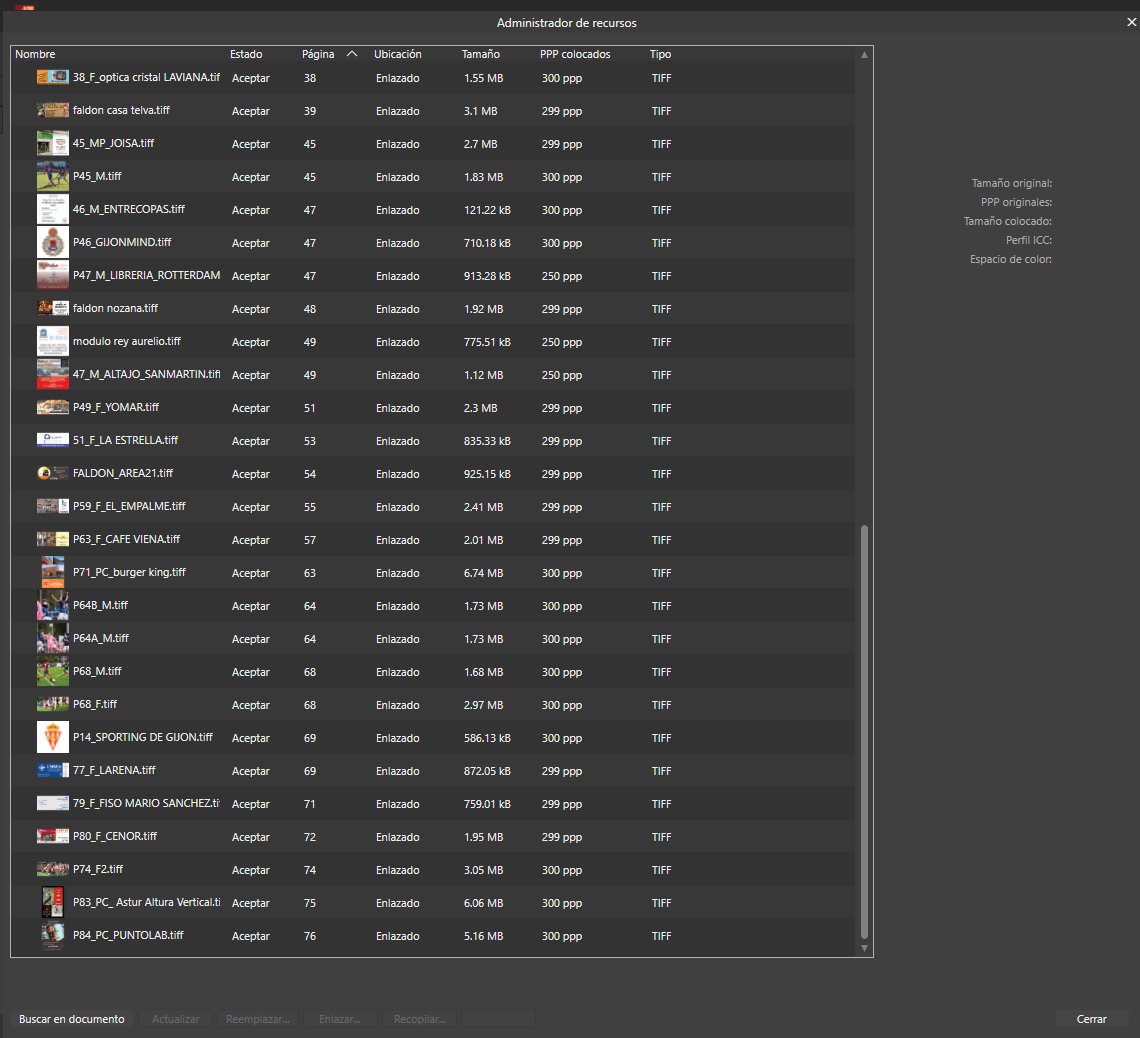Click thumbnail of P14_SPORTING DE GIJON.tiff
1140x1038 pixels.
(x=52, y=737)
